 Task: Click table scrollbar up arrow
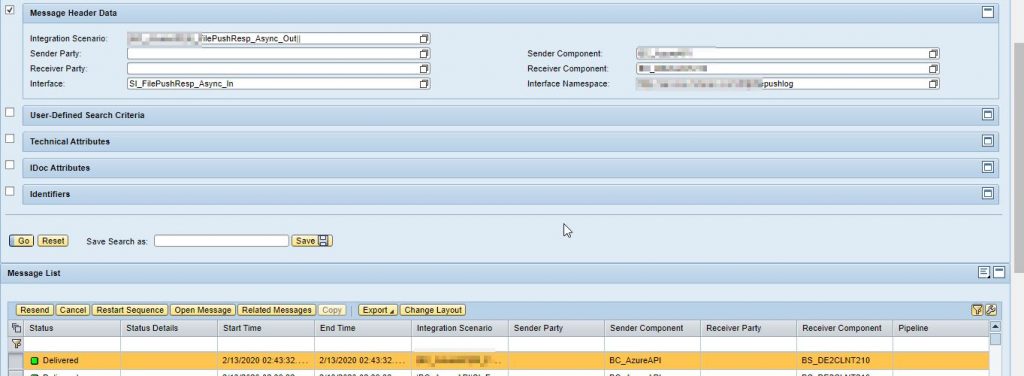[x=995, y=326]
